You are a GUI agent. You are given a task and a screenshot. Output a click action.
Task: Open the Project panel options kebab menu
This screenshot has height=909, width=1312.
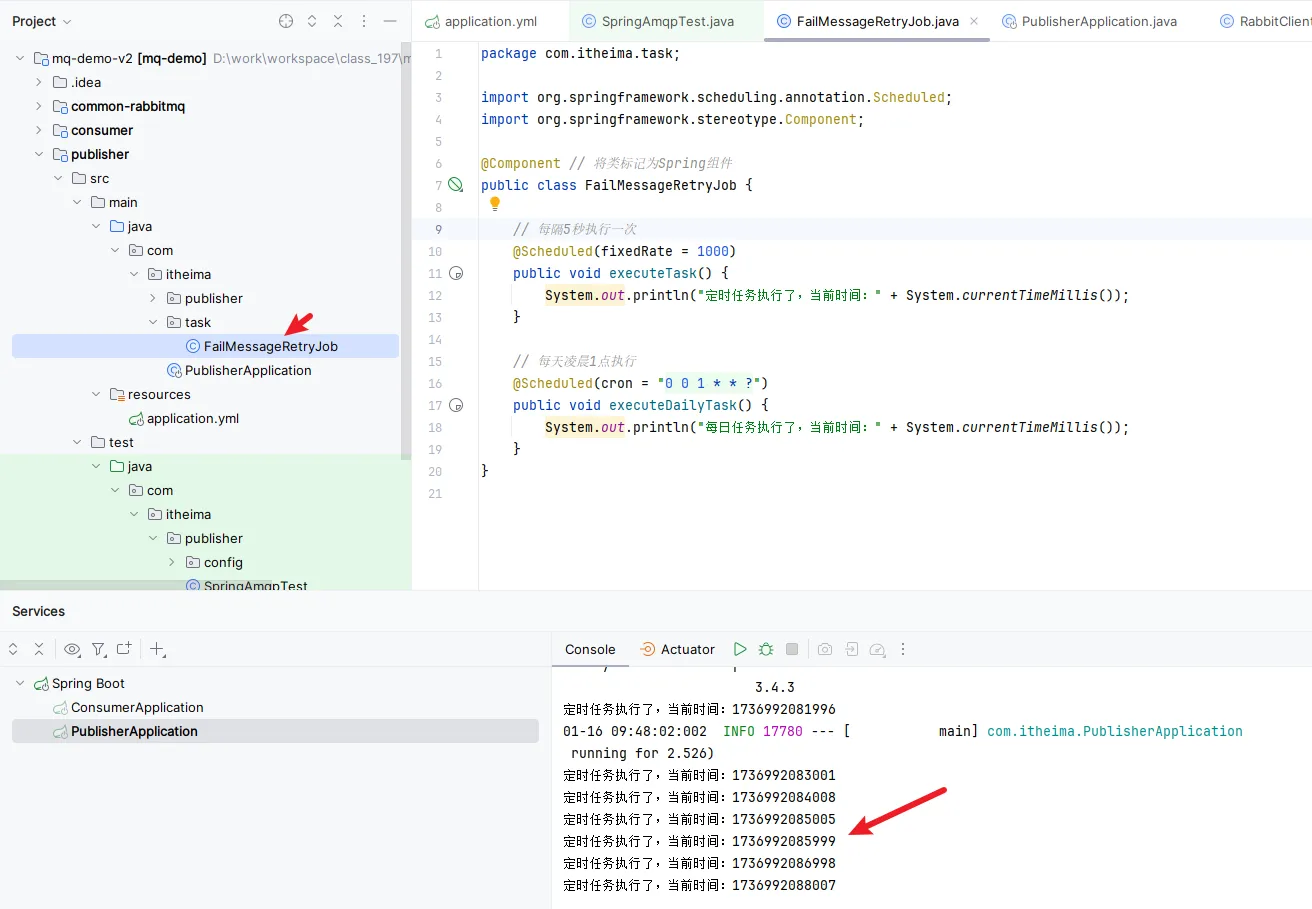click(x=364, y=21)
